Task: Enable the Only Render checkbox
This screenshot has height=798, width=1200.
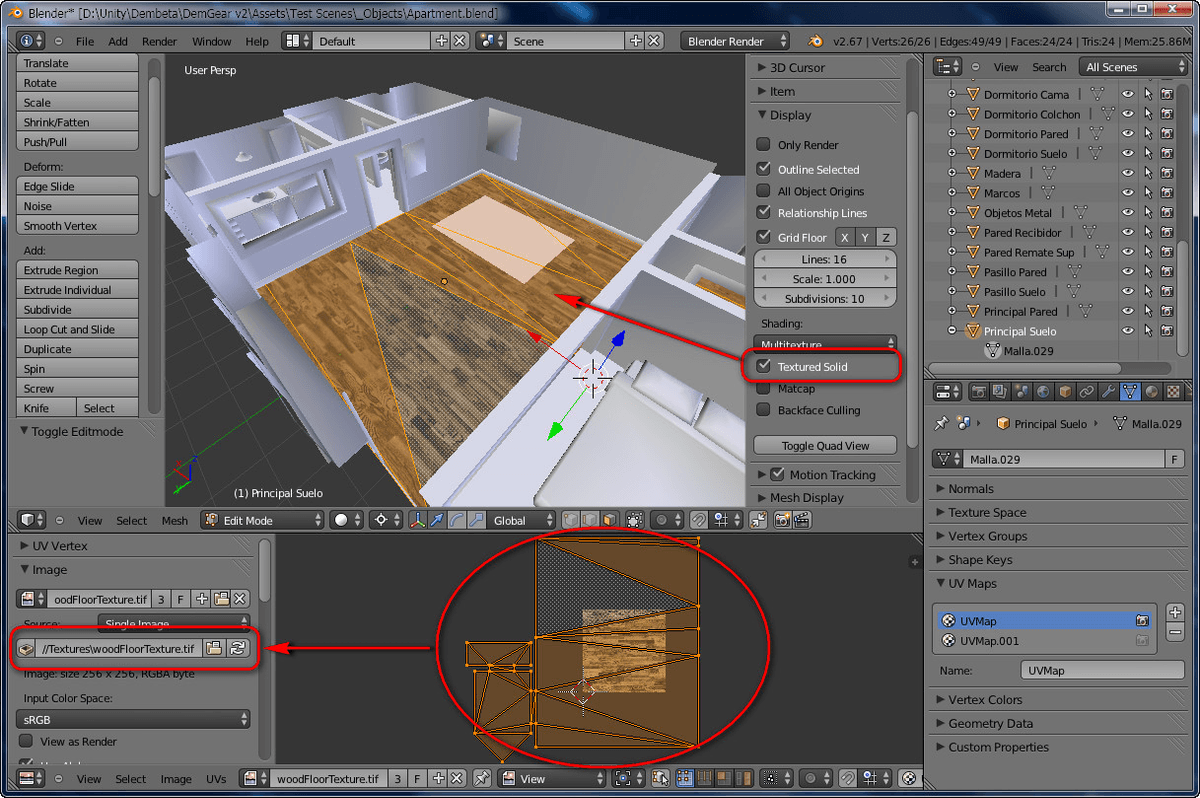Action: click(762, 144)
